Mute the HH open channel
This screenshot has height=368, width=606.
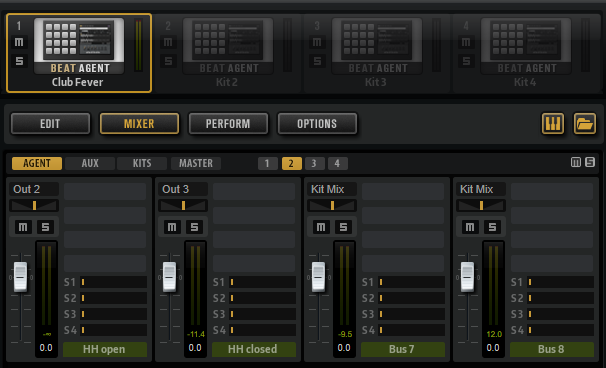pyautogui.click(x=23, y=227)
